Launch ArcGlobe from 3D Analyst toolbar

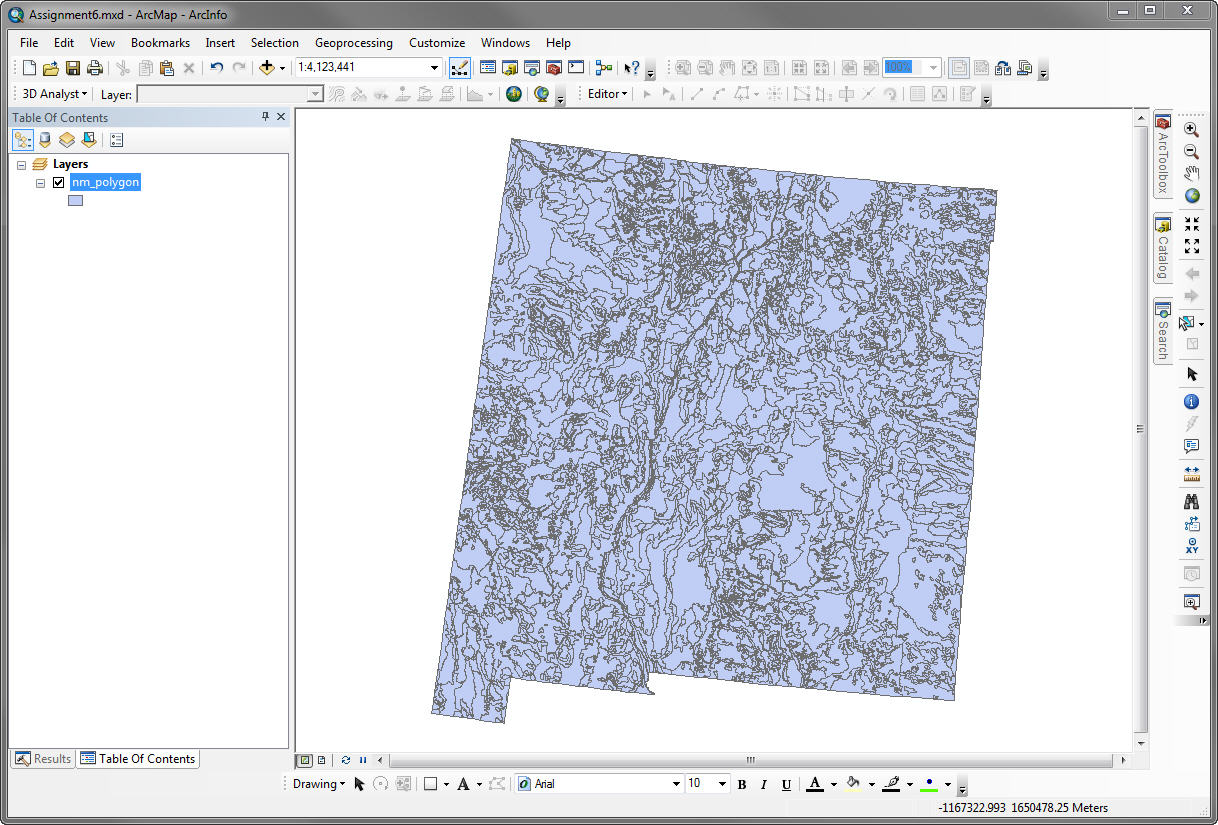tap(541, 94)
